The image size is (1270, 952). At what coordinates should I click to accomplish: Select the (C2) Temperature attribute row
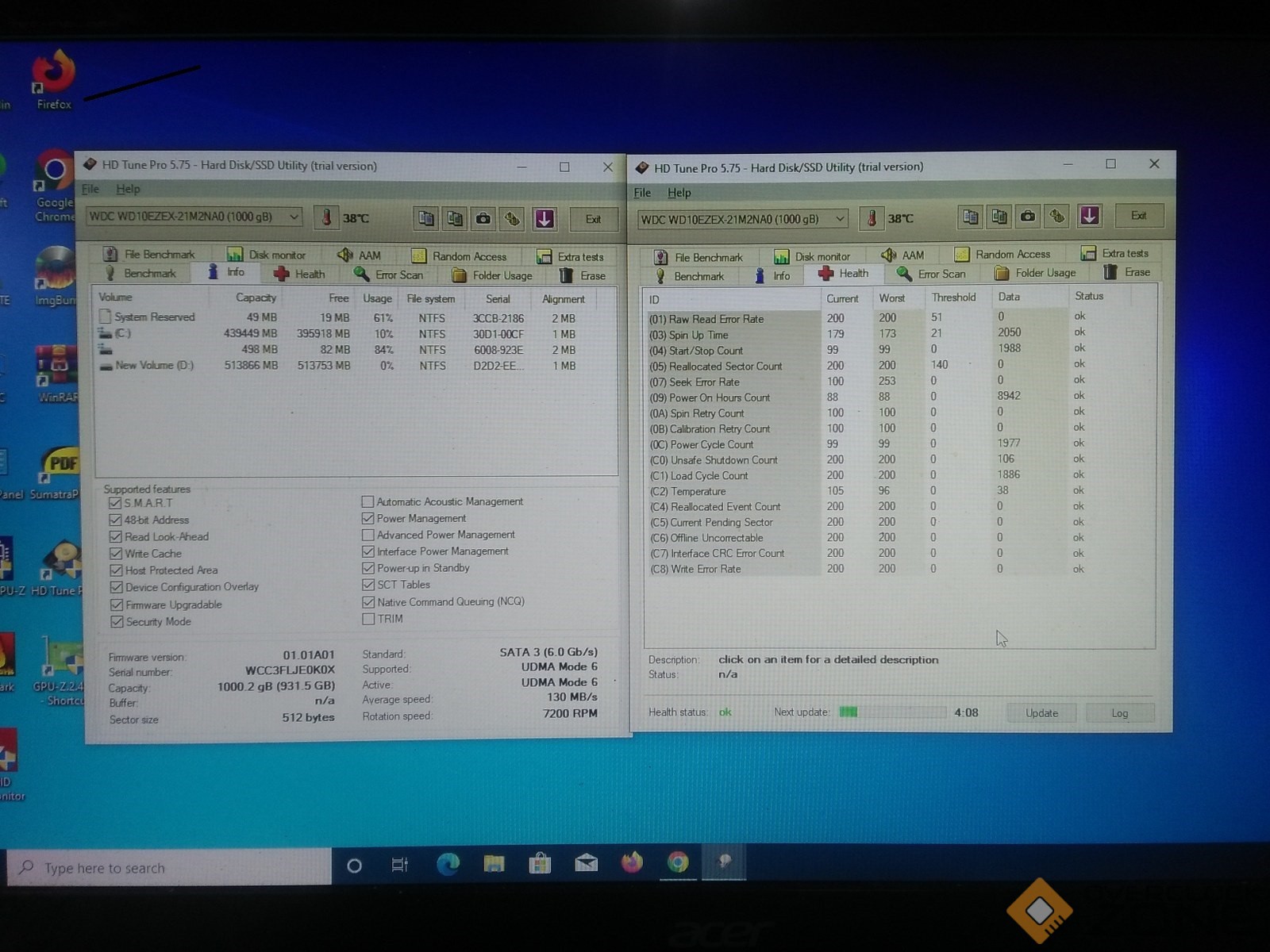898,491
